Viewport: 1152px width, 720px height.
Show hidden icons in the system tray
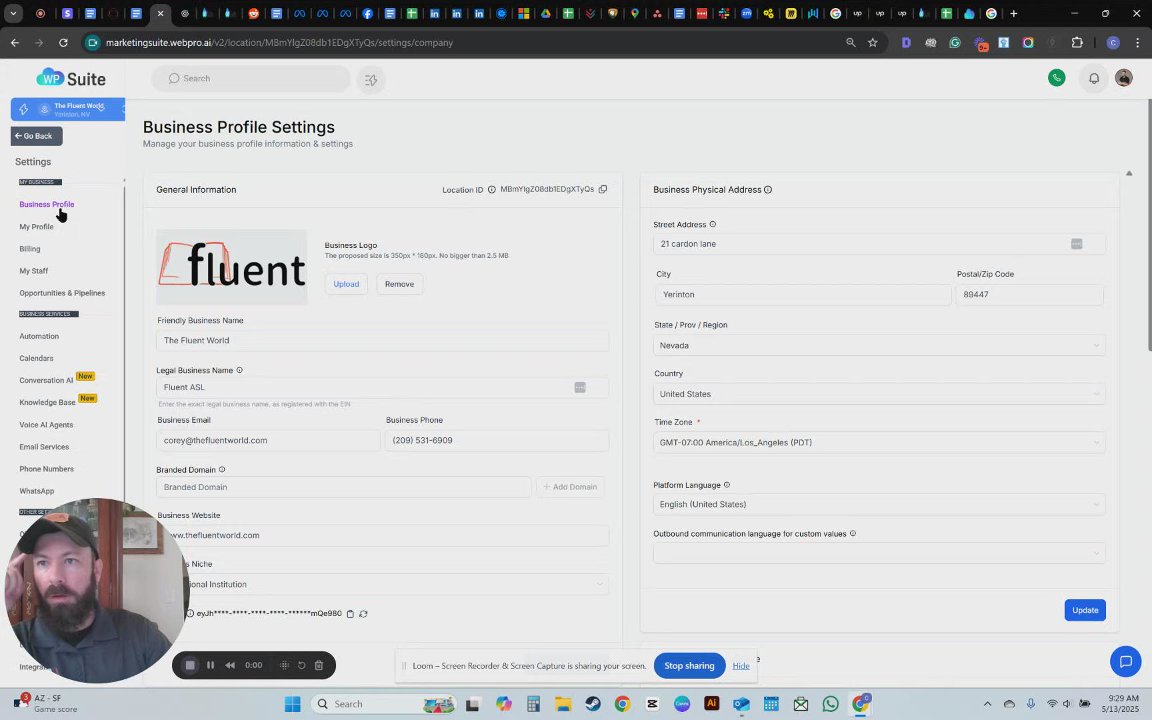click(x=987, y=704)
